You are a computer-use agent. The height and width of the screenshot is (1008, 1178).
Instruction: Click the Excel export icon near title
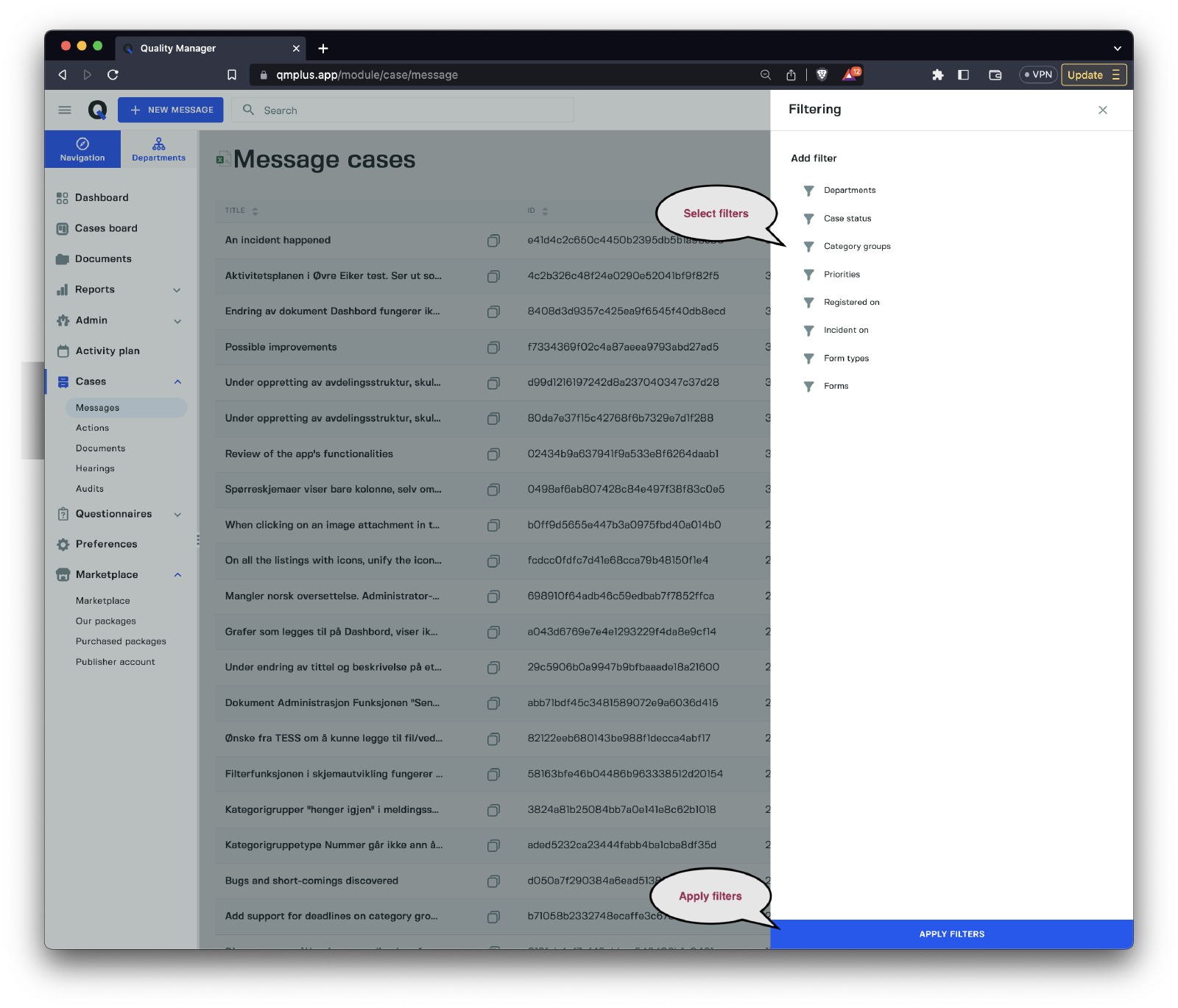(x=221, y=159)
